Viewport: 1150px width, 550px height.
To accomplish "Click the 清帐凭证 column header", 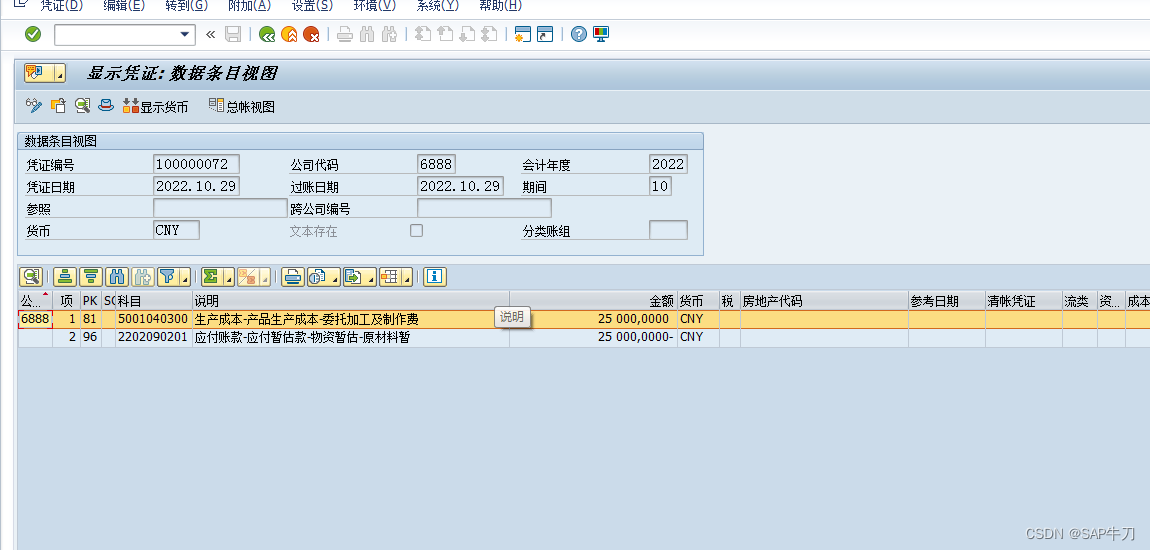I will point(1024,301).
